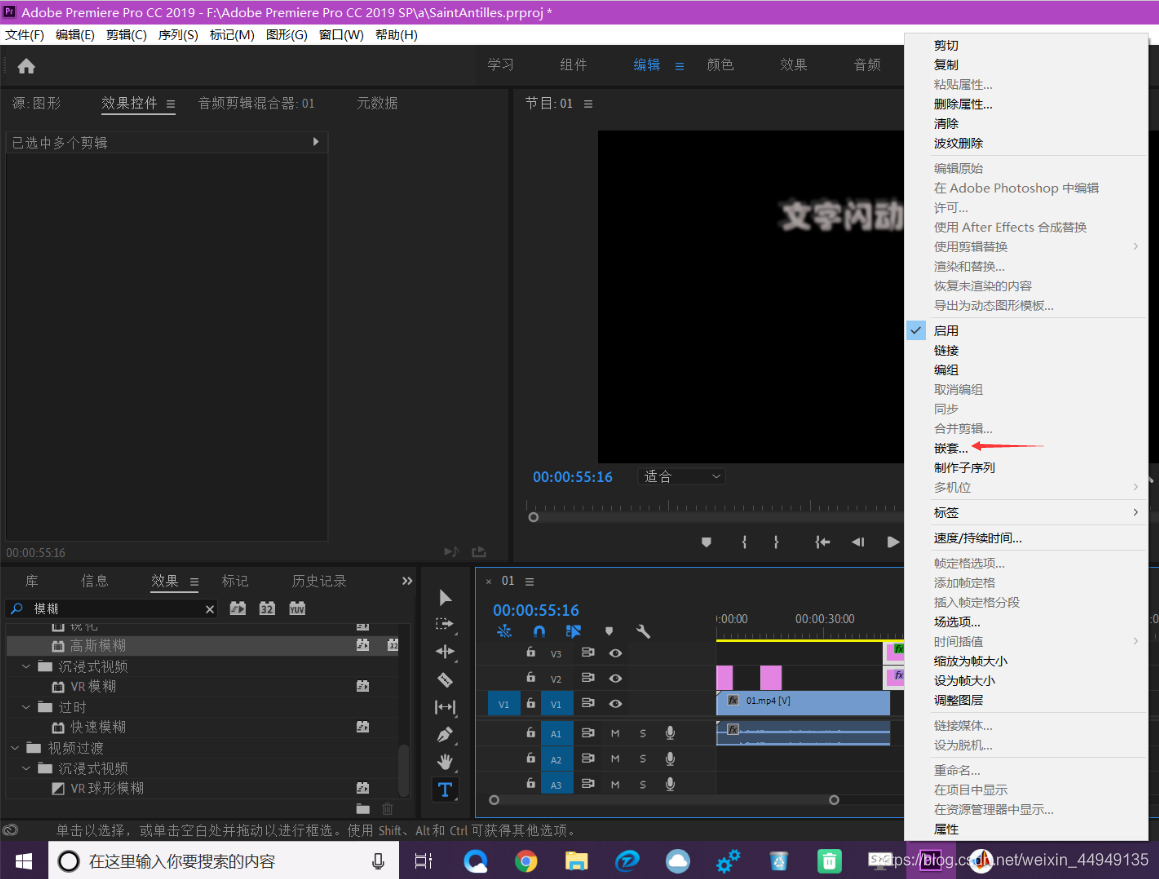Click the program monitor Add Marker icon
This screenshot has width=1159, height=879.
(706, 542)
